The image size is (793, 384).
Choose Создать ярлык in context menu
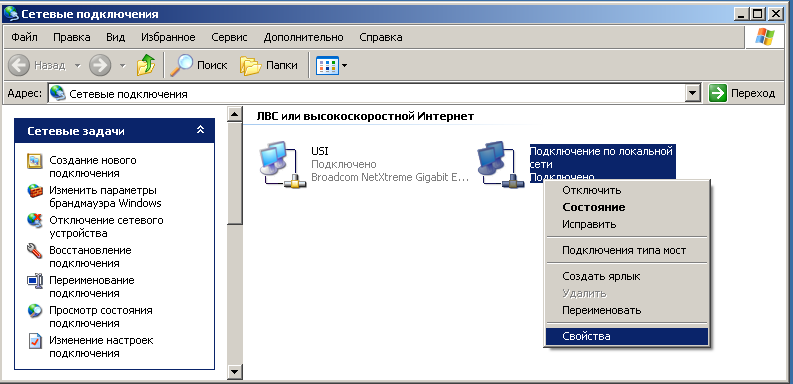[627, 276]
